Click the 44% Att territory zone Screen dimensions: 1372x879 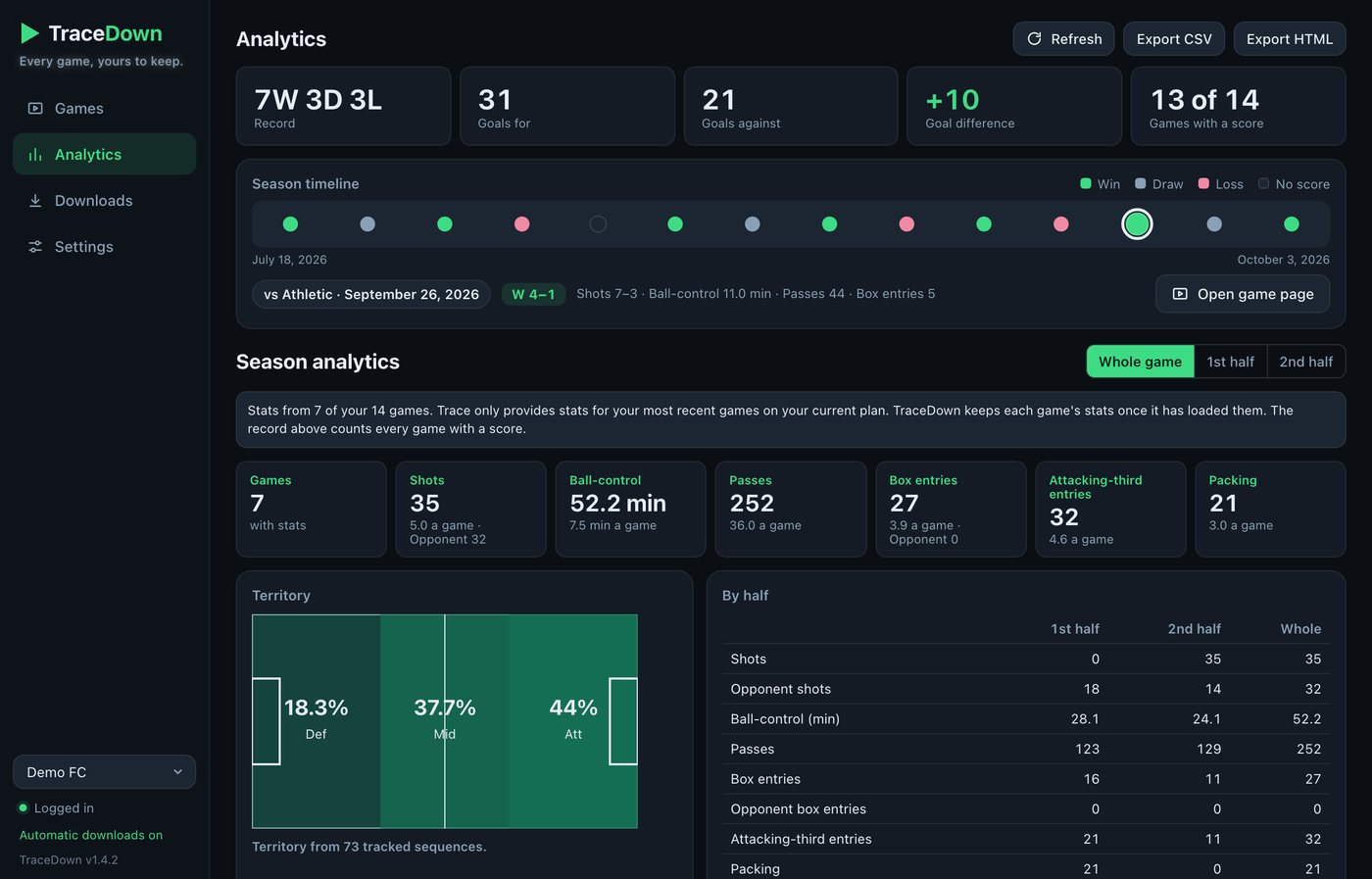coord(573,721)
